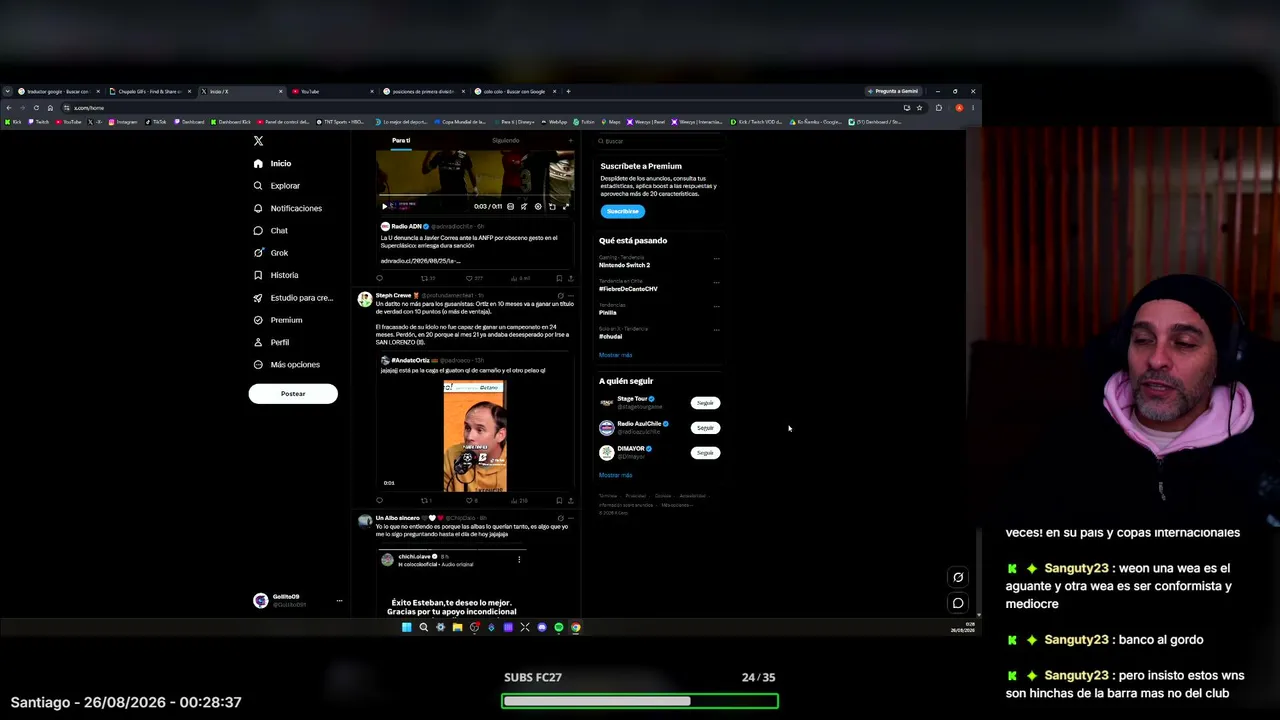The image size is (1280, 720).
Task: Launch Grok from the sidebar
Action: [x=271, y=253]
